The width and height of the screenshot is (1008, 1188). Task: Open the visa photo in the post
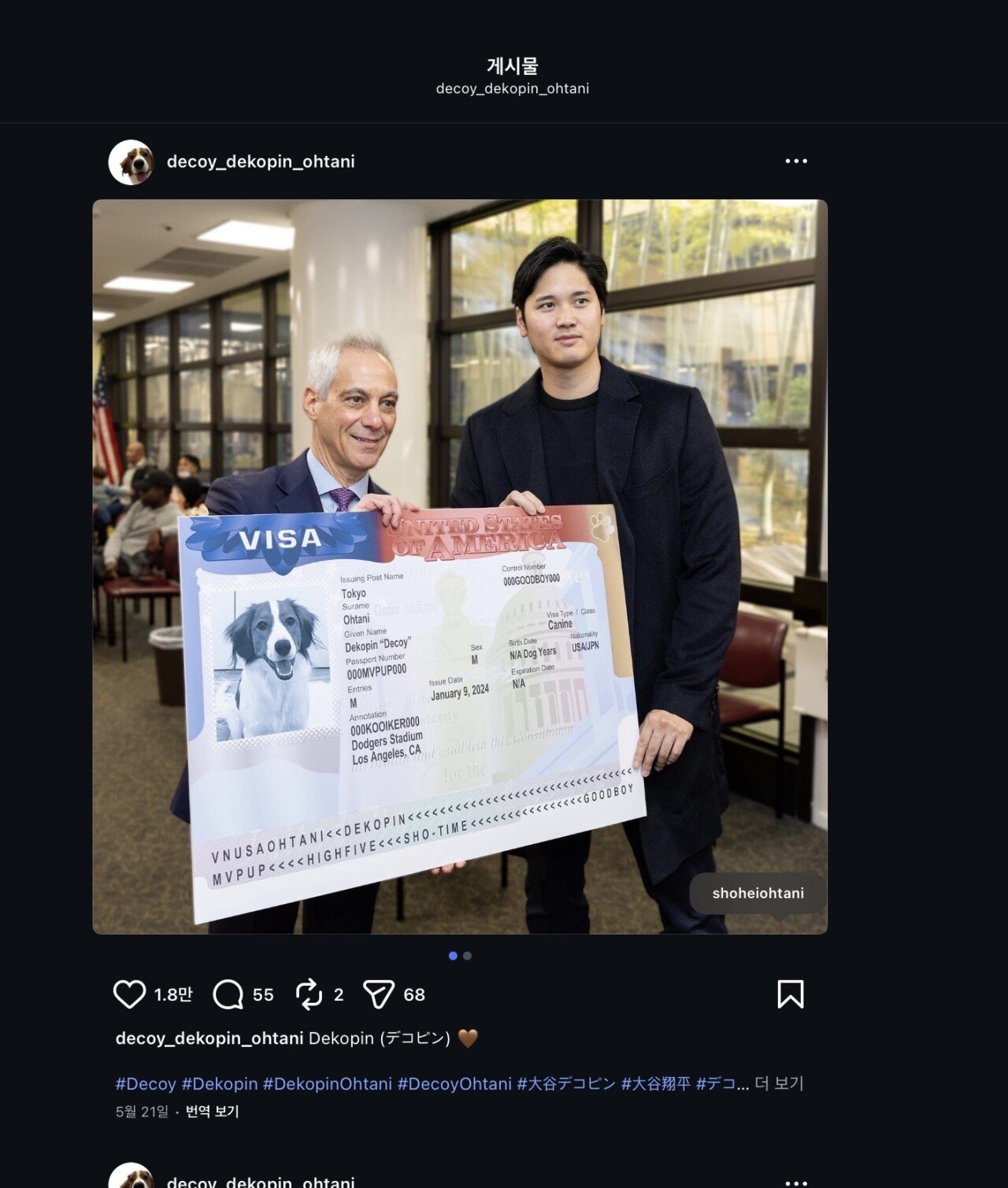[x=460, y=567]
